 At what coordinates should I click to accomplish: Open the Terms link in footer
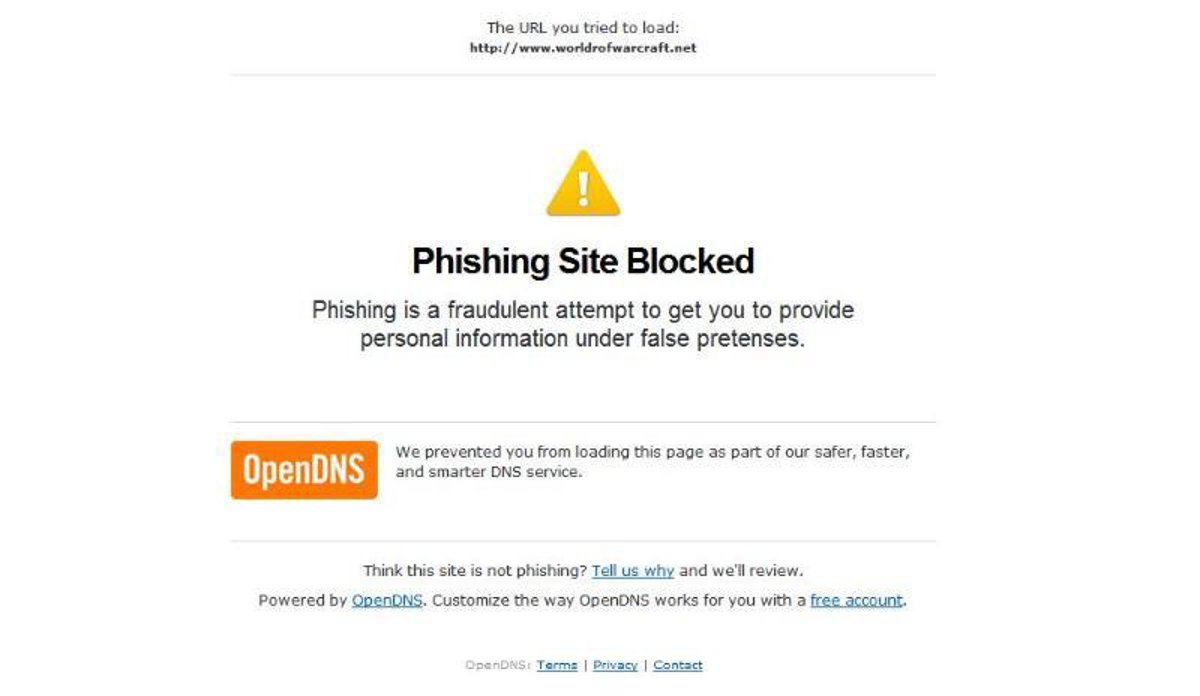coord(557,665)
